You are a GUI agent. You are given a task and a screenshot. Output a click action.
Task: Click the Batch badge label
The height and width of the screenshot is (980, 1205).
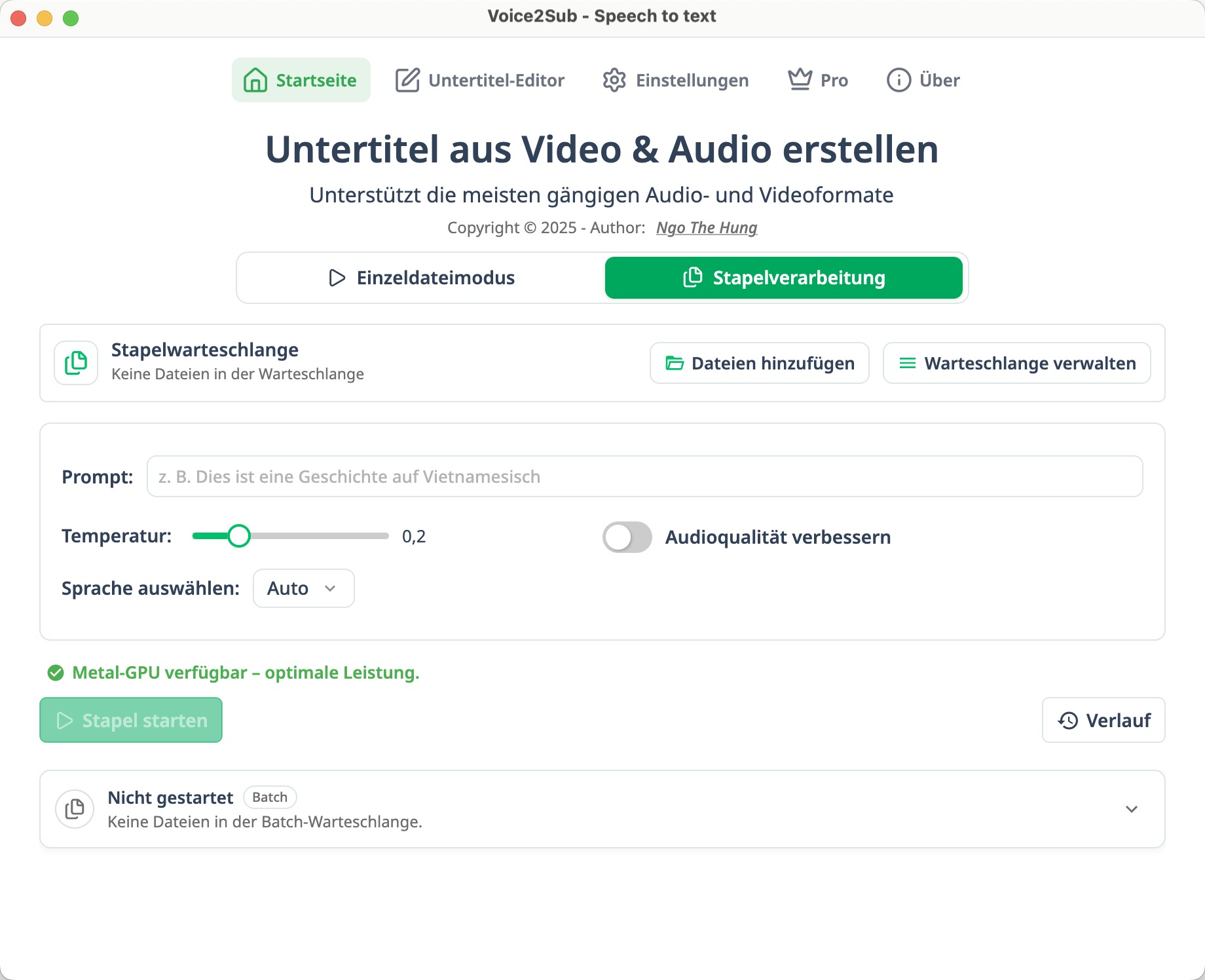tap(270, 797)
